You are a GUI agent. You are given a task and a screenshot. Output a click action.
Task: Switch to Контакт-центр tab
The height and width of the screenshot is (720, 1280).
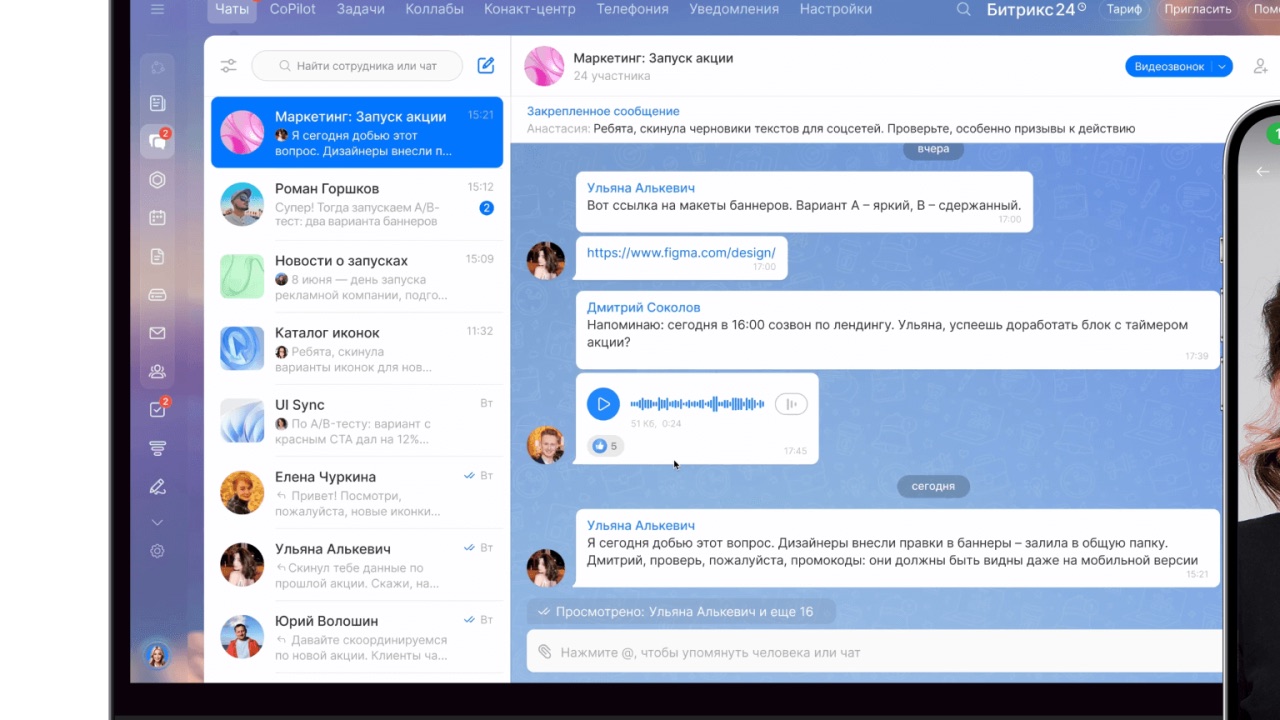click(x=530, y=9)
